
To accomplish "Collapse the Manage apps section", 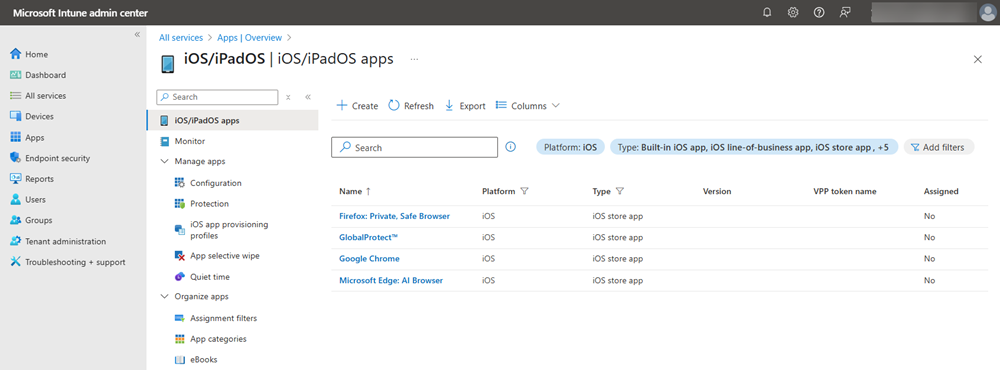I will coord(164,161).
